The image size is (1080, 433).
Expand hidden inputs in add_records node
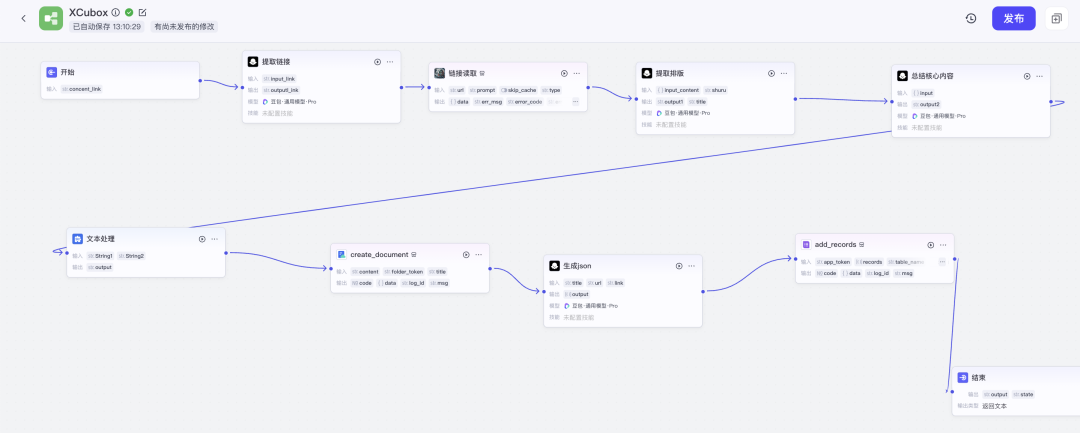click(942, 262)
